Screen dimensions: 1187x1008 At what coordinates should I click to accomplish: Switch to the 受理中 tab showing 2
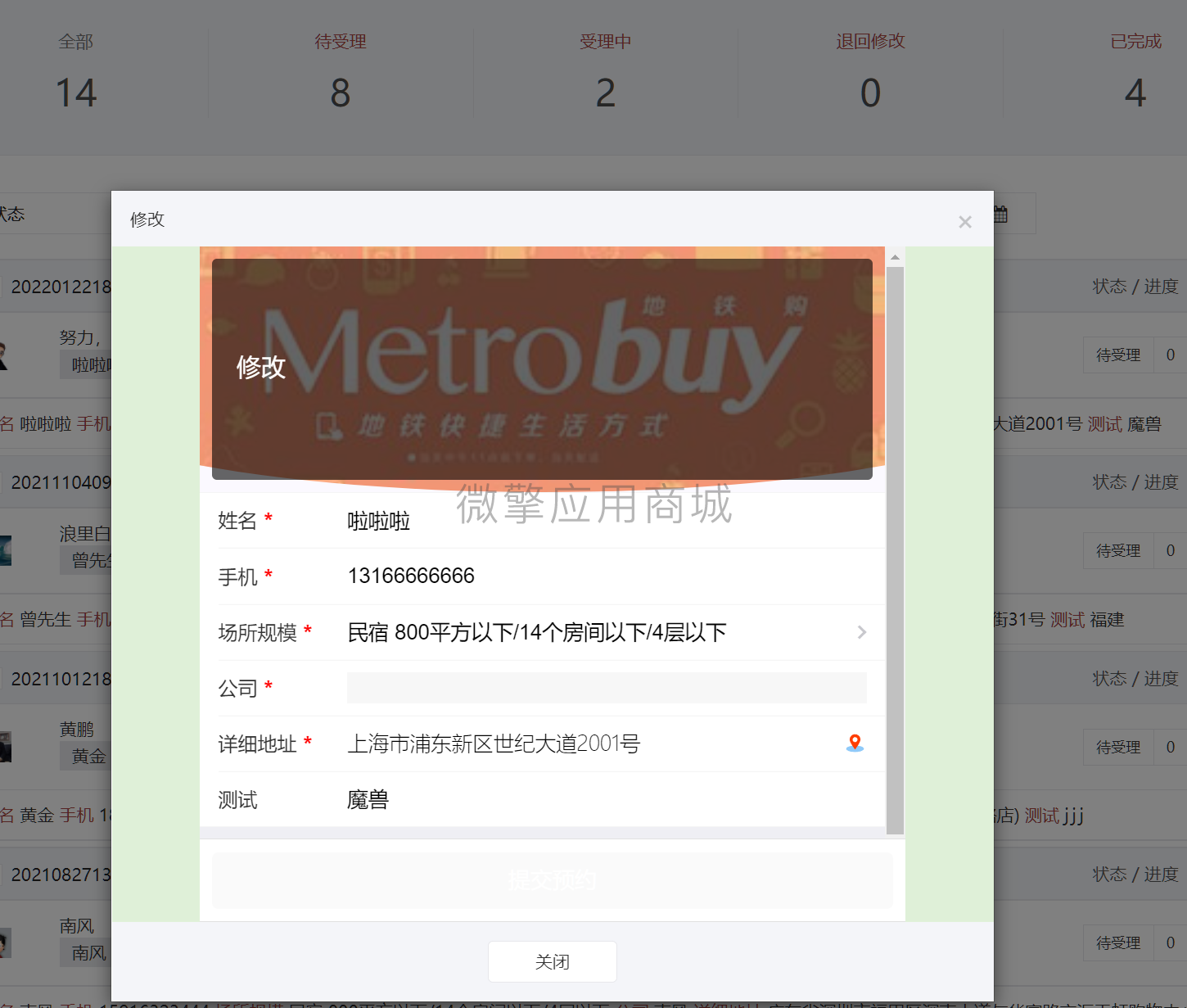pos(606,74)
